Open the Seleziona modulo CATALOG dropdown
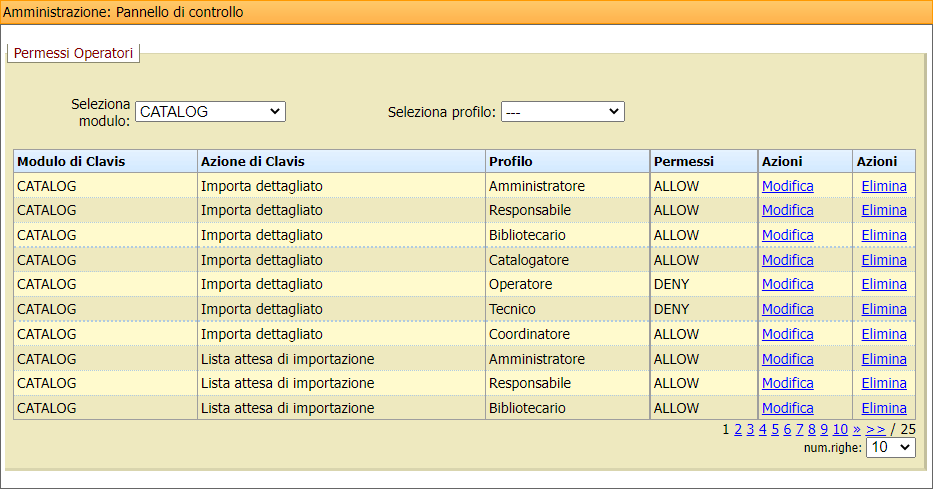 point(210,112)
